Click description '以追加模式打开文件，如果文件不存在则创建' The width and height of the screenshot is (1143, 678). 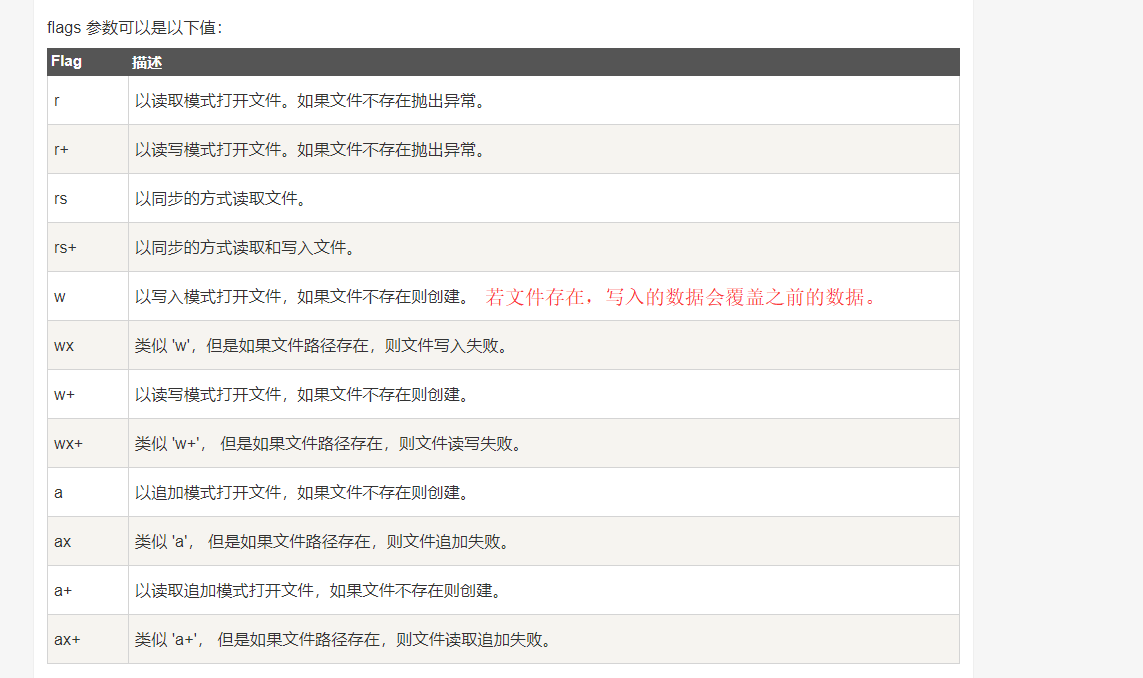coord(302,493)
